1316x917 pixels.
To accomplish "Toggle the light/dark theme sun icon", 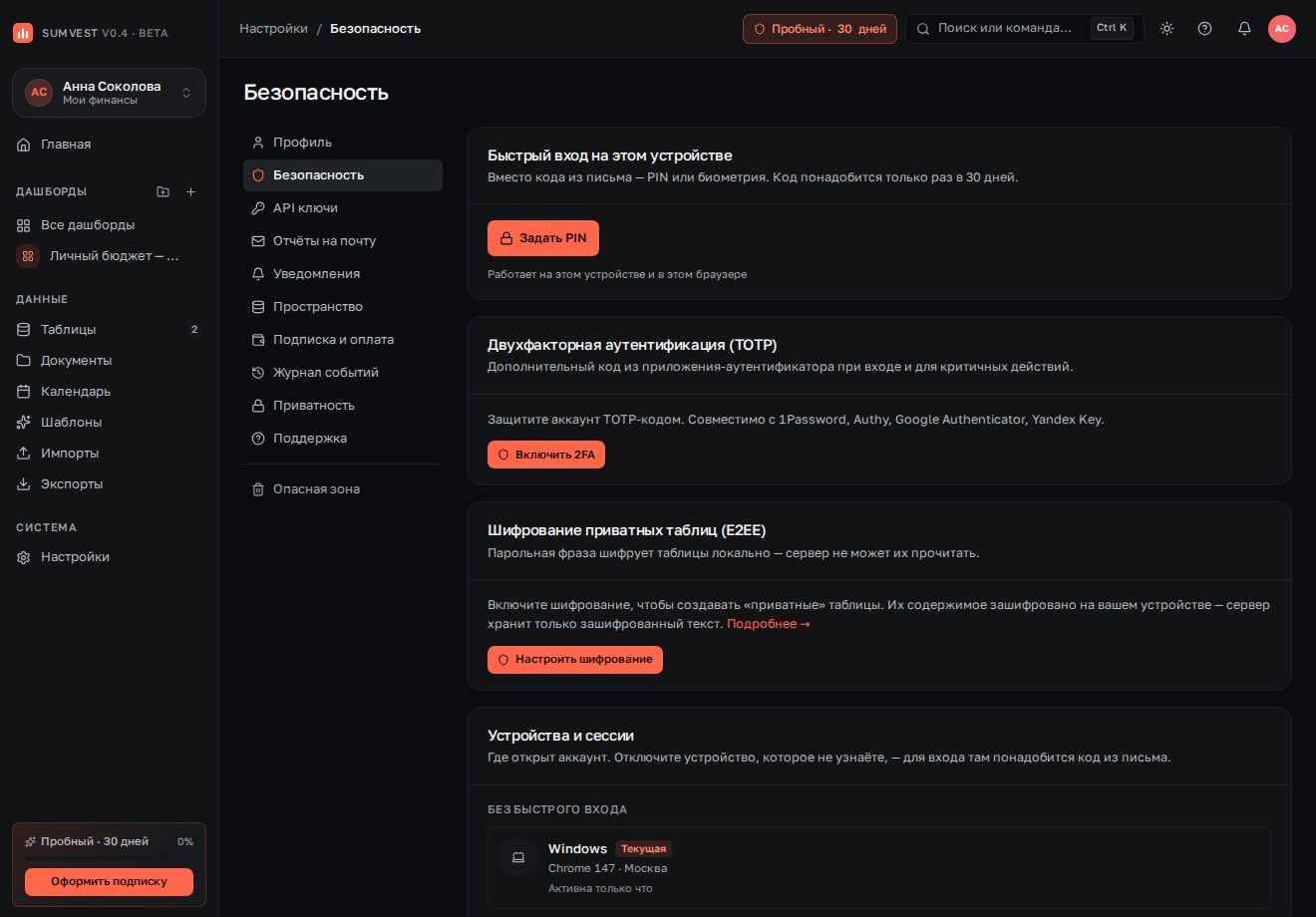I will (1166, 29).
